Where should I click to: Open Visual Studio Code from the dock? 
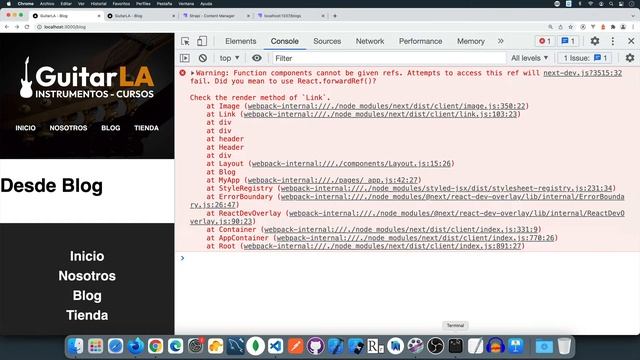coord(276,346)
